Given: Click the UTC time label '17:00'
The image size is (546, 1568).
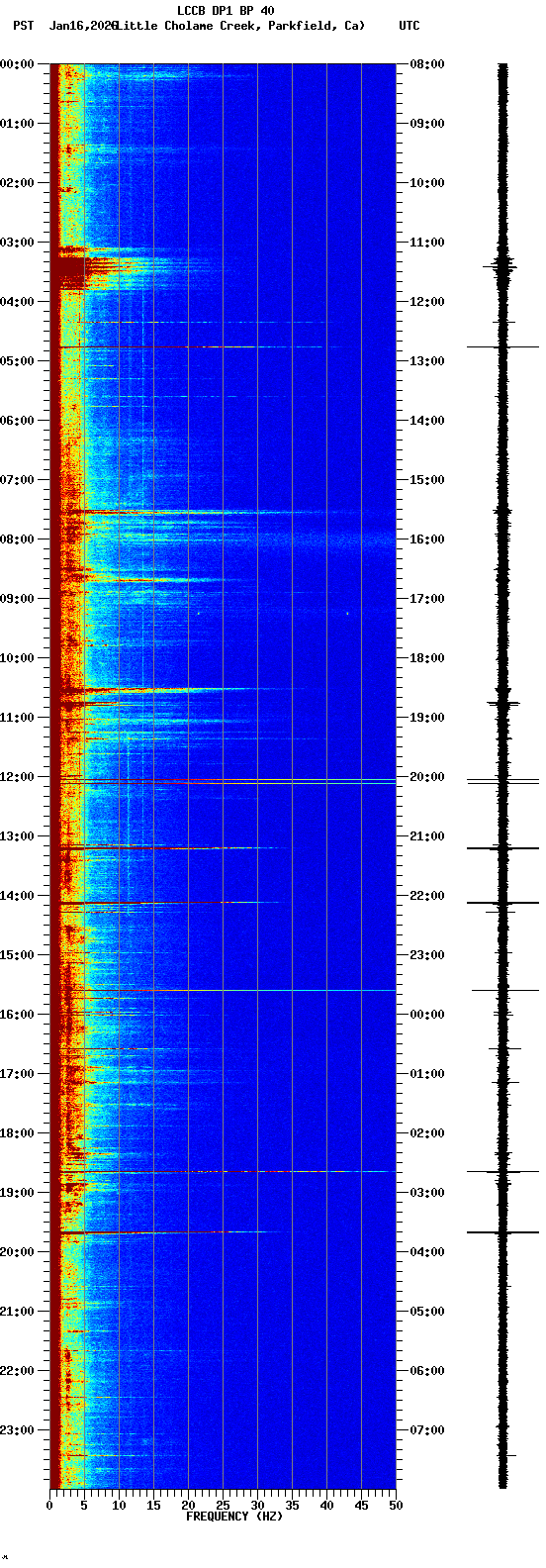Looking at the screenshot, I should point(428,599).
